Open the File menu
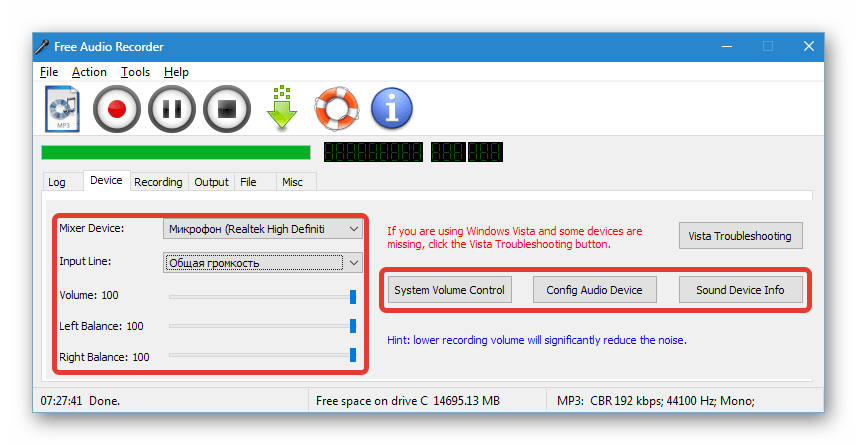Screen dimensions: 857x445 (x=49, y=72)
